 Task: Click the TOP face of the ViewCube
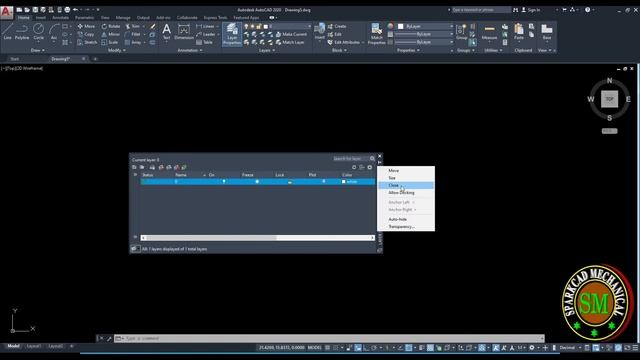(609, 99)
